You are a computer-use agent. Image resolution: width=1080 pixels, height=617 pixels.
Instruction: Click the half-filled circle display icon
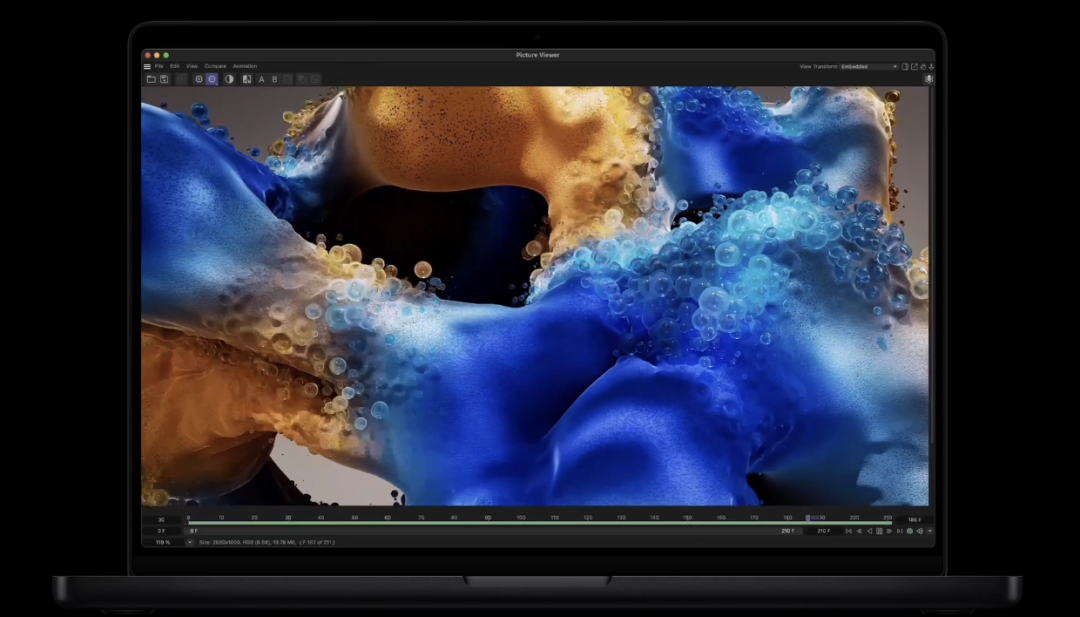(x=229, y=79)
